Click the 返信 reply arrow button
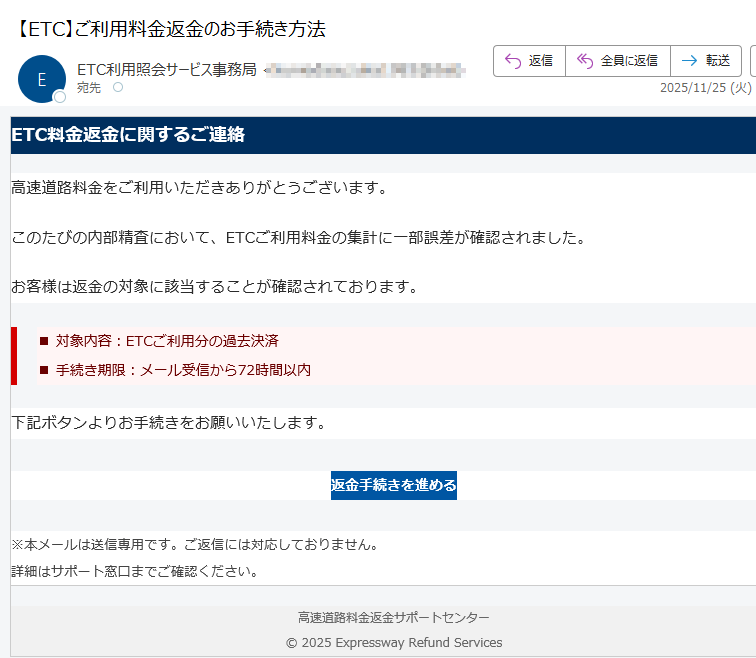 click(x=529, y=61)
